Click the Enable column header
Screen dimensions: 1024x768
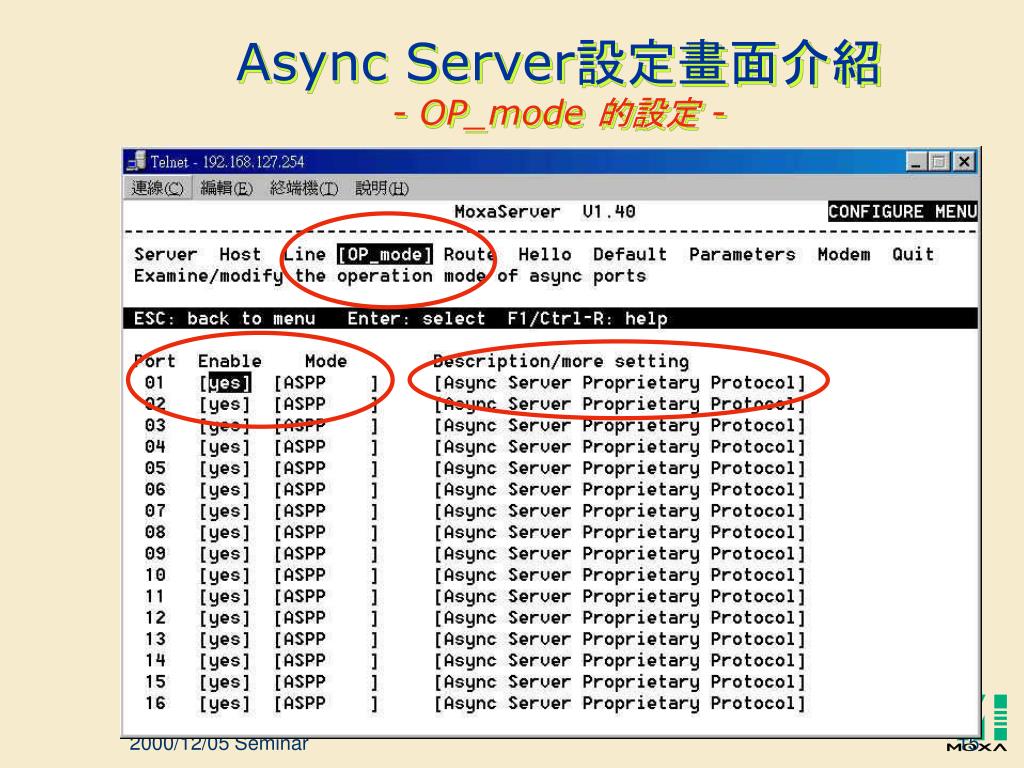click(x=229, y=361)
